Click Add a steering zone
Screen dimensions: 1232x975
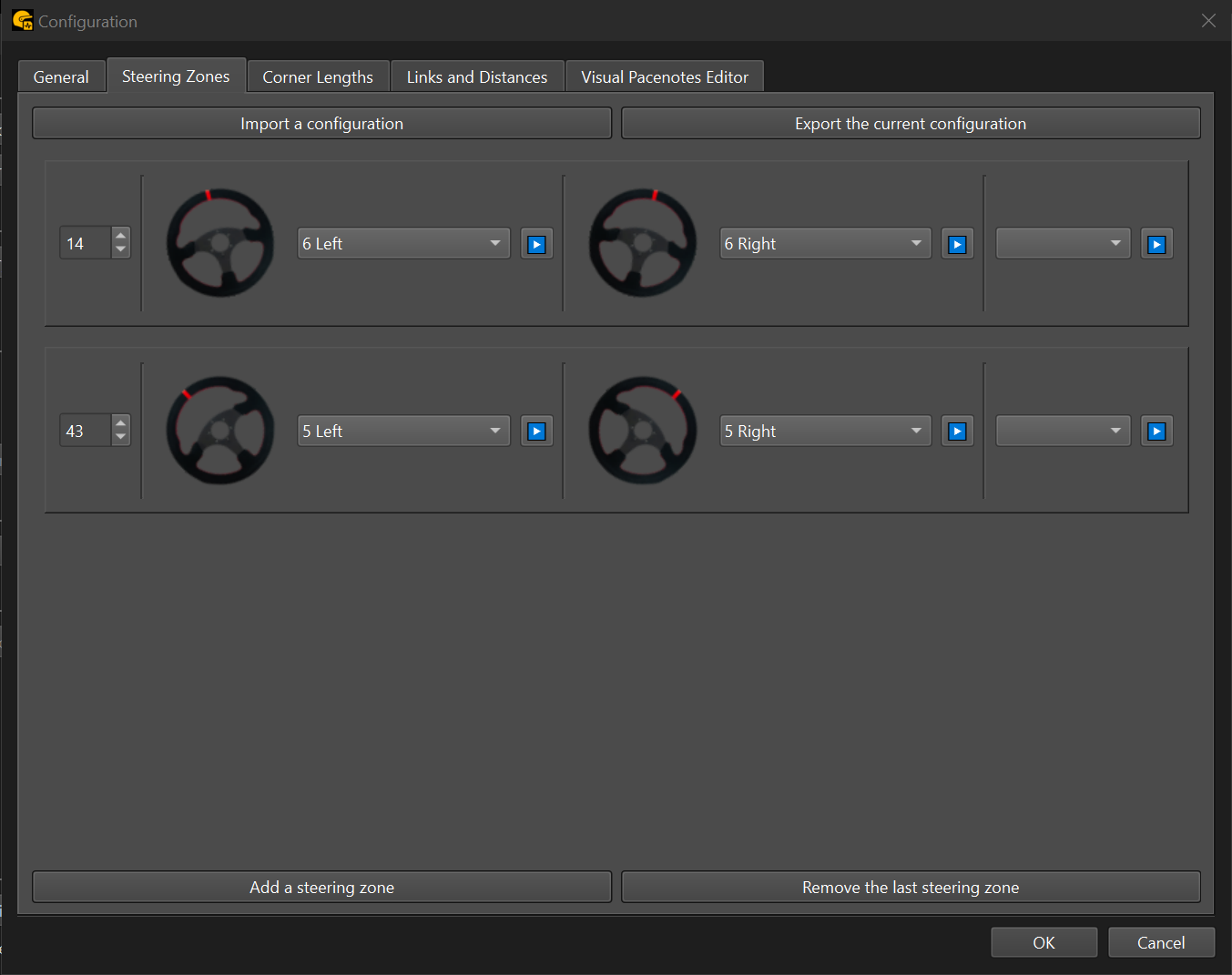pyautogui.click(x=321, y=888)
